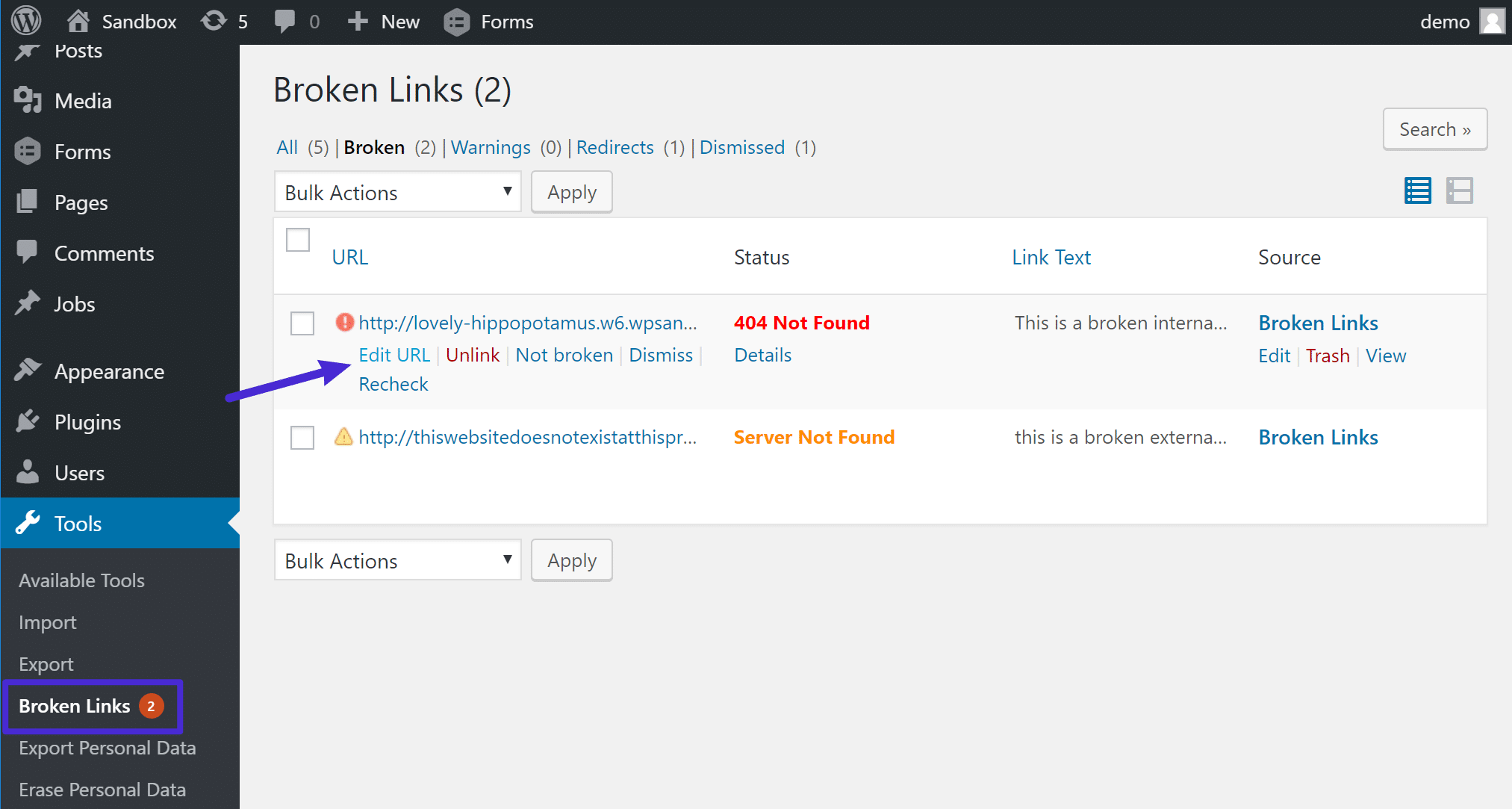Expand the top Bulk Actions dropdown

pos(396,192)
